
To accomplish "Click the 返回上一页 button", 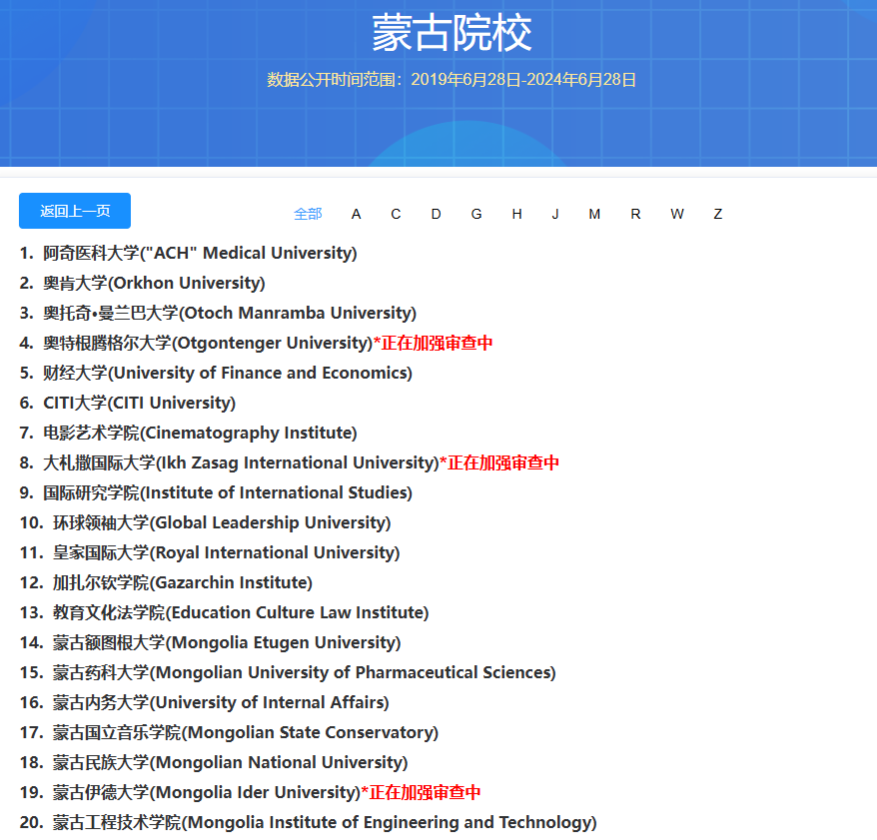I will [x=74, y=211].
